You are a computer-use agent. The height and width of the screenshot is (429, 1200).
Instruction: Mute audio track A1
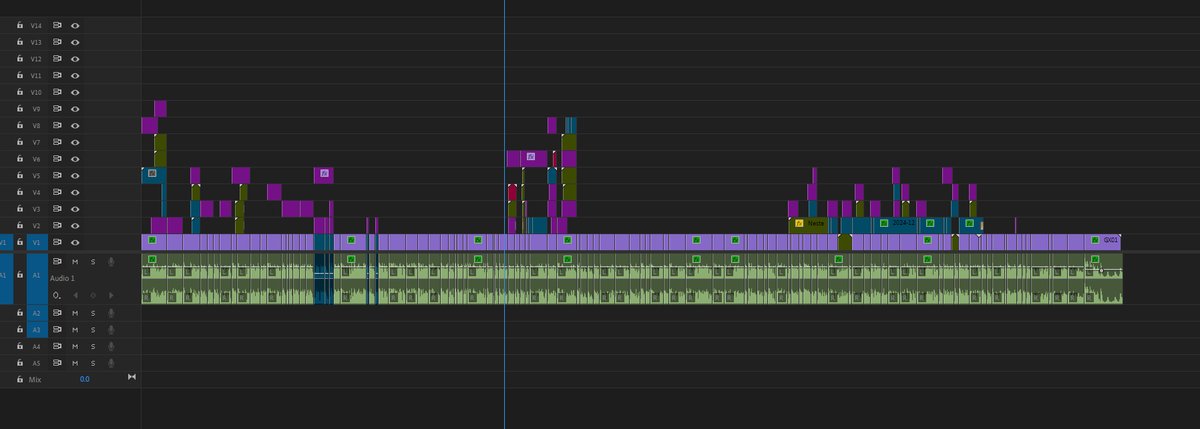[75, 261]
